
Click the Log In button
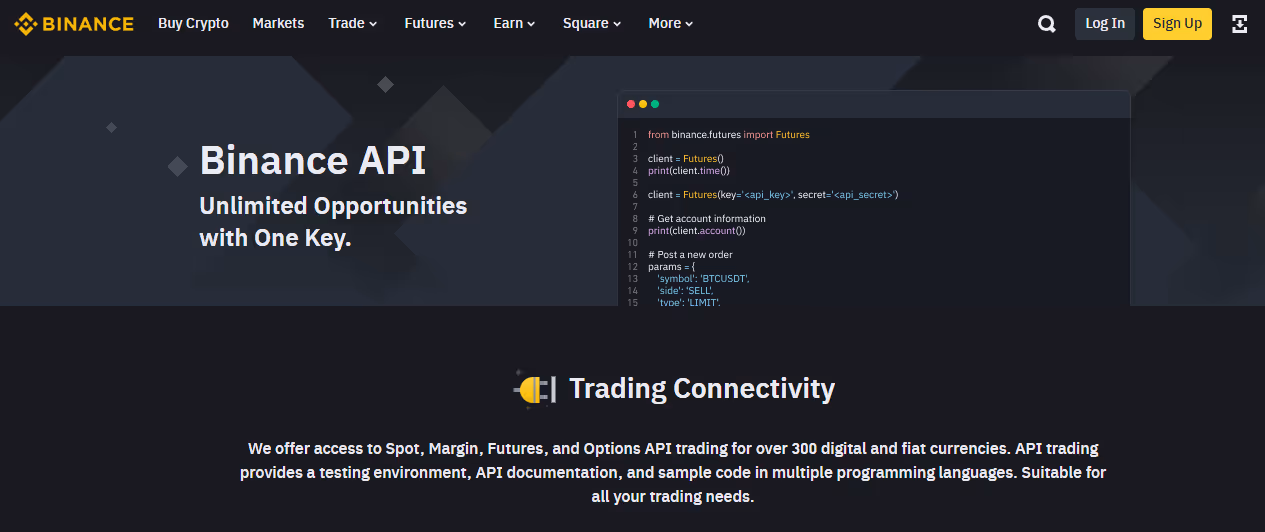(x=1105, y=24)
